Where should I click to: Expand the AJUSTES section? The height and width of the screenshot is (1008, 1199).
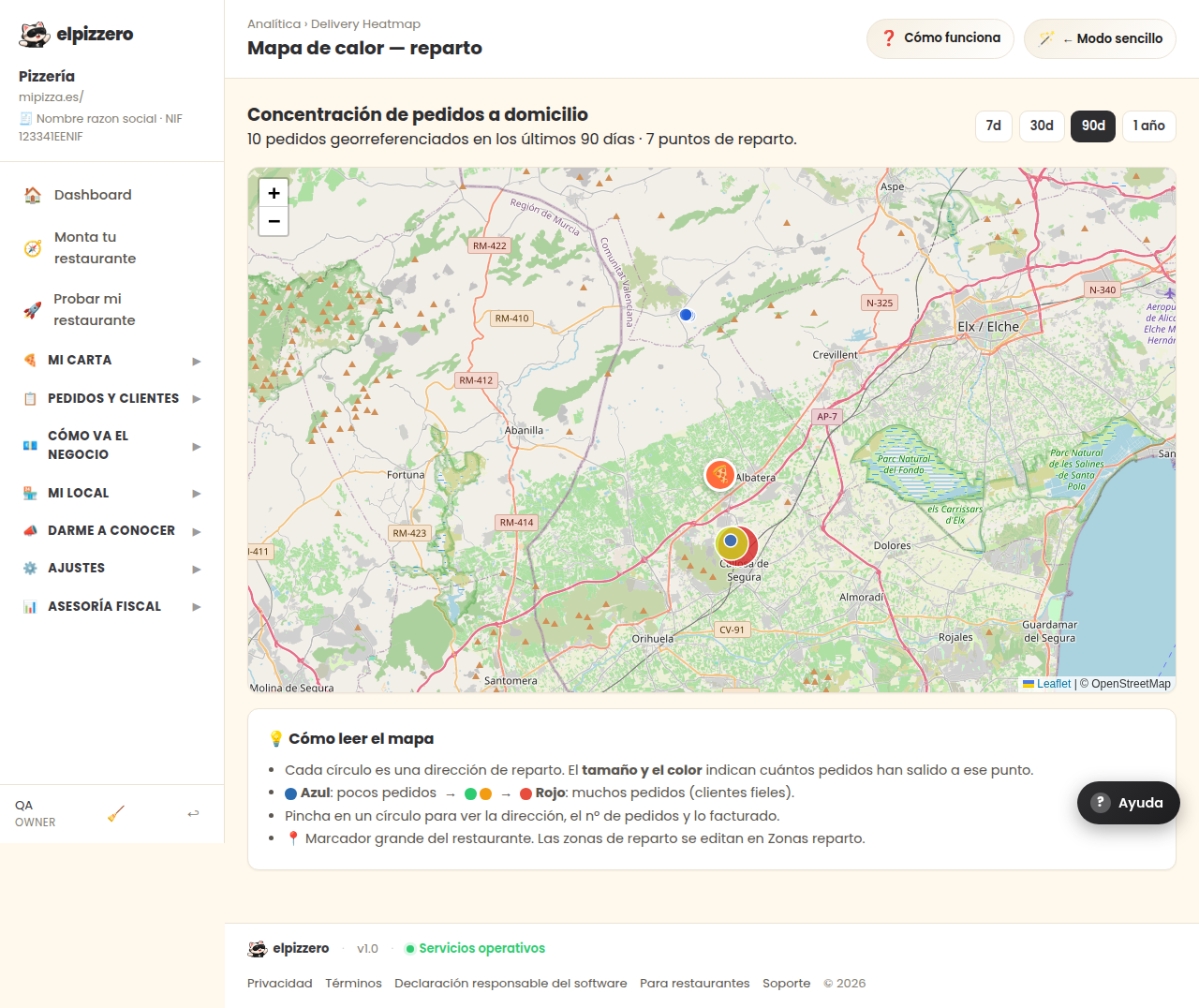[112, 569]
